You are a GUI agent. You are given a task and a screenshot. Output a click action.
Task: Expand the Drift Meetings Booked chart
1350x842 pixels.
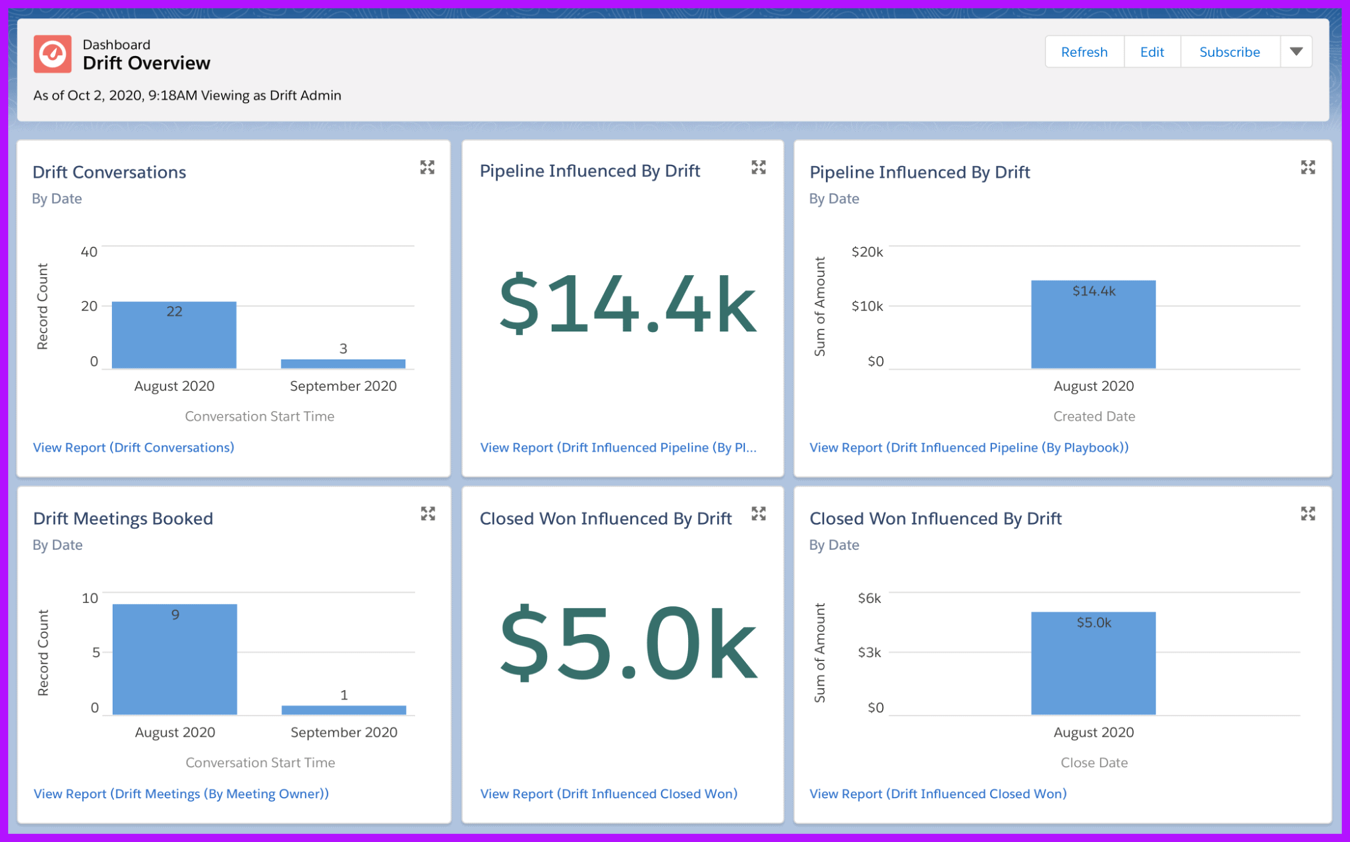(x=428, y=513)
